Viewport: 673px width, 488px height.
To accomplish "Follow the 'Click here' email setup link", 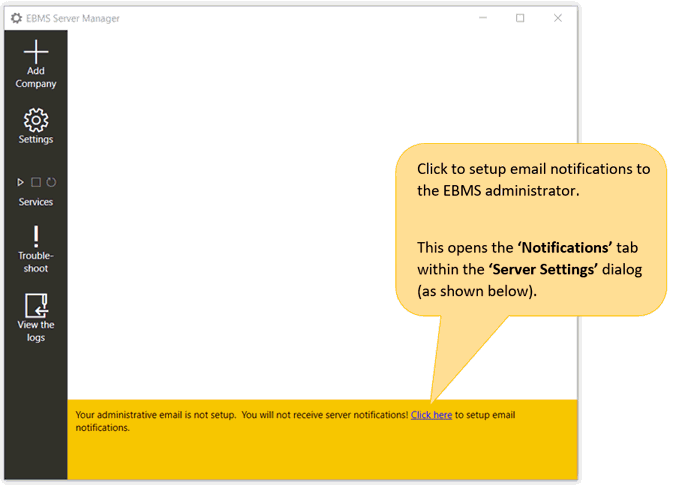I will point(431,415).
